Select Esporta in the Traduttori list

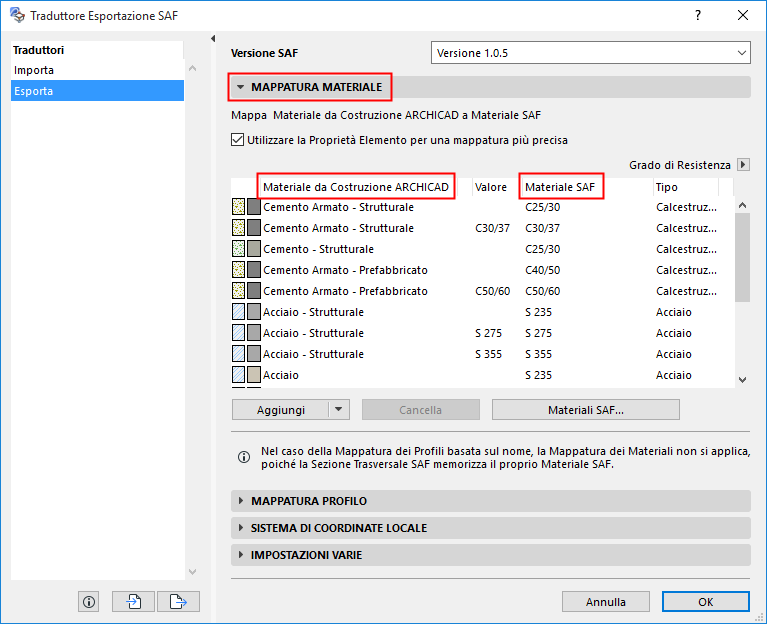(97, 91)
